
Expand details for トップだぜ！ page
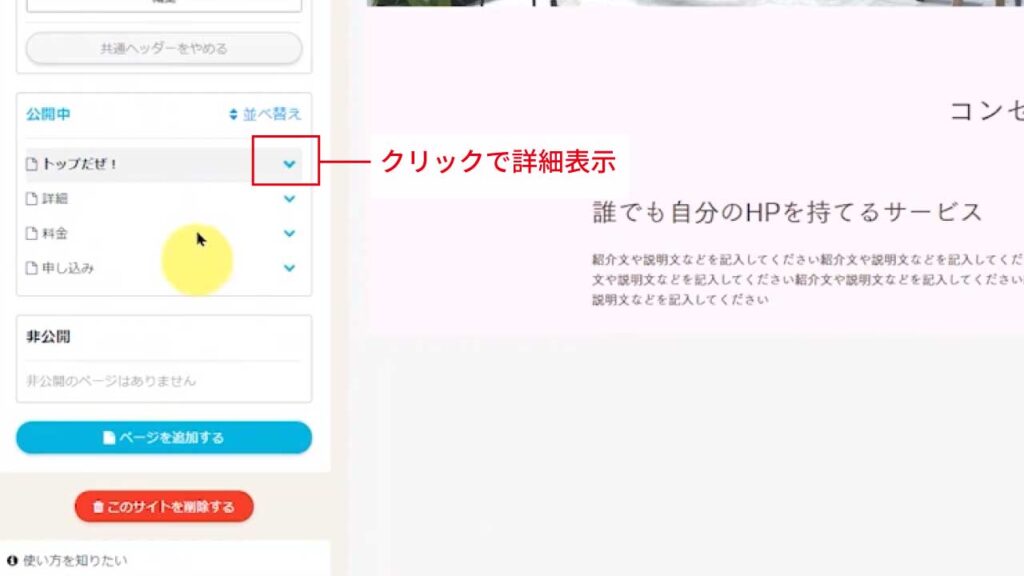pos(289,164)
